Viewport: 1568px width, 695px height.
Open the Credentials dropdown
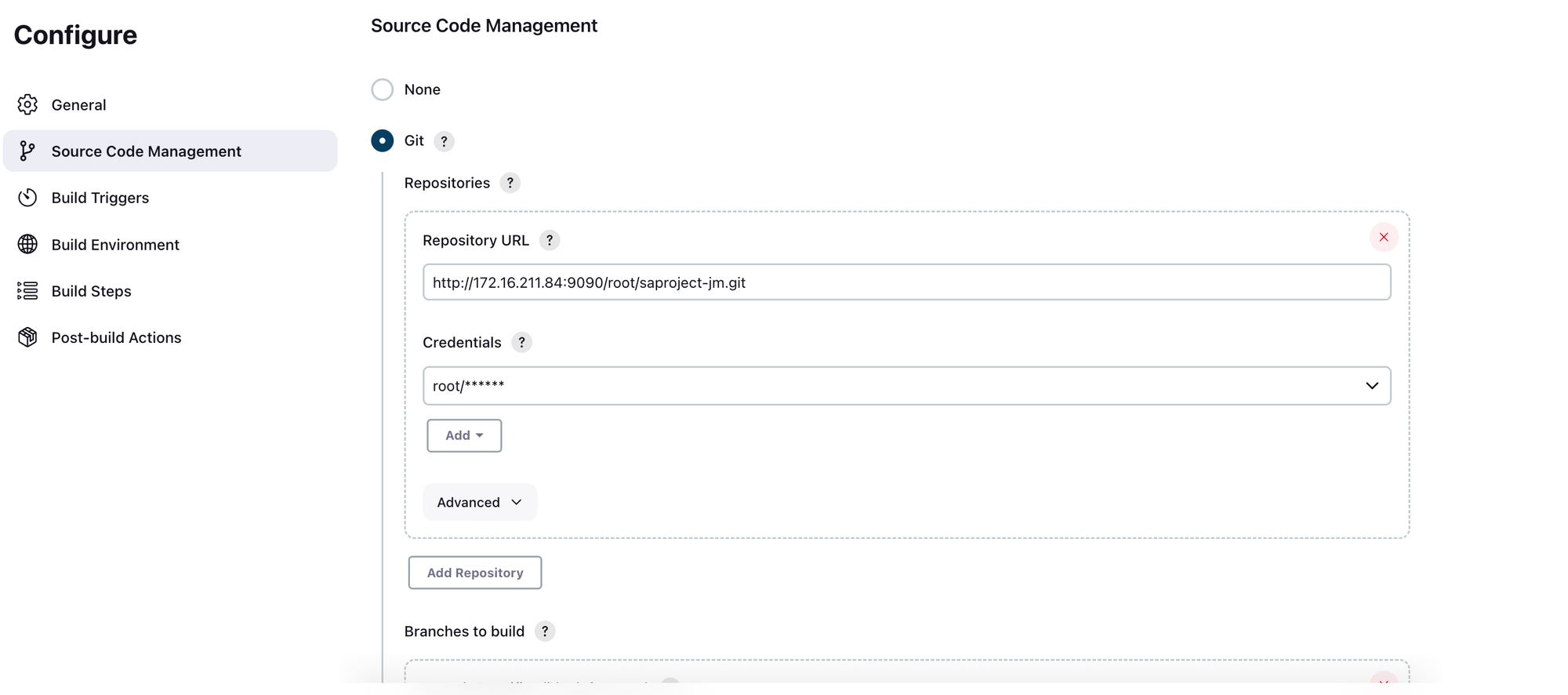pos(906,386)
